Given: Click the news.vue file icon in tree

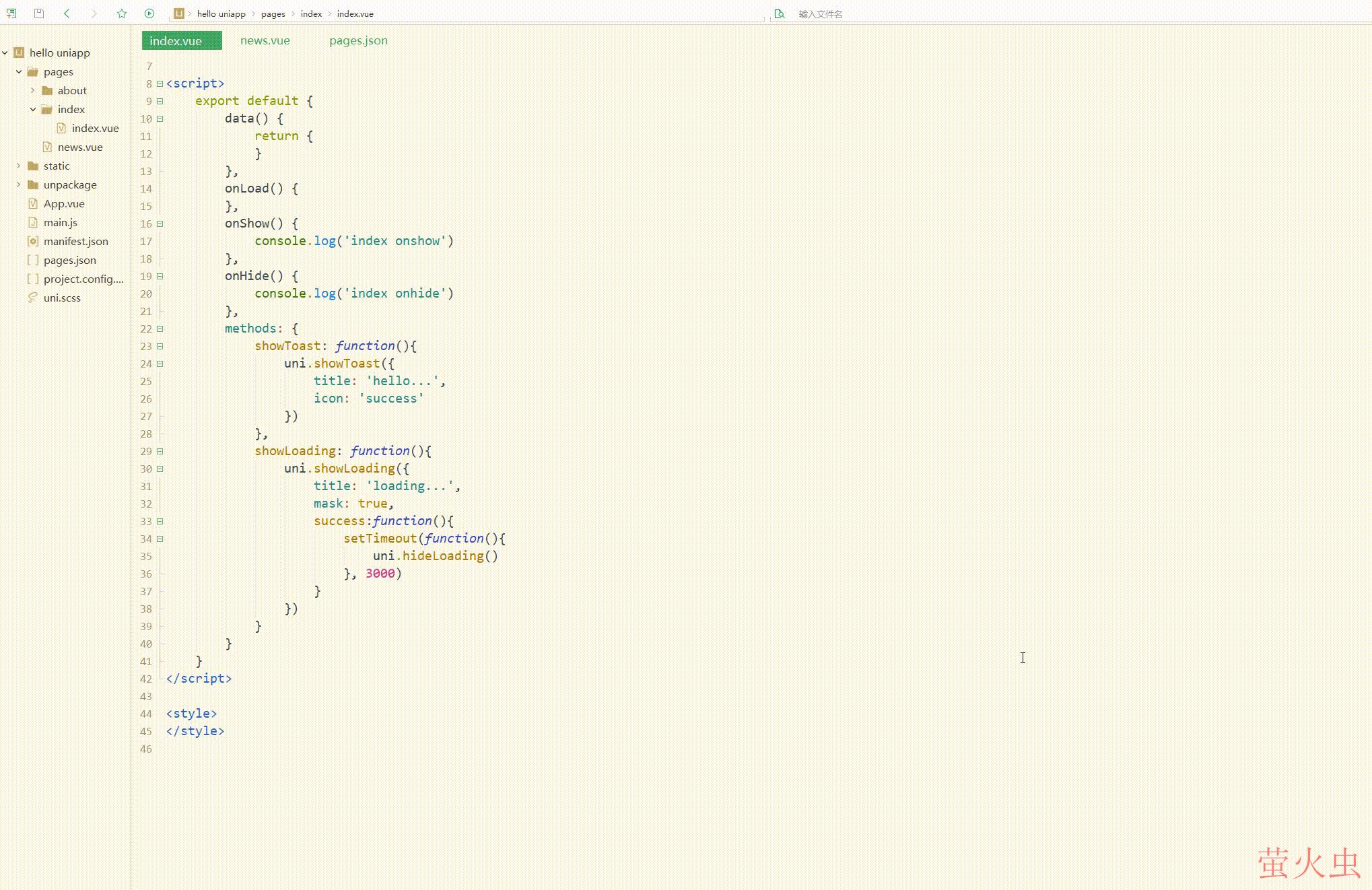Looking at the screenshot, I should [47, 147].
